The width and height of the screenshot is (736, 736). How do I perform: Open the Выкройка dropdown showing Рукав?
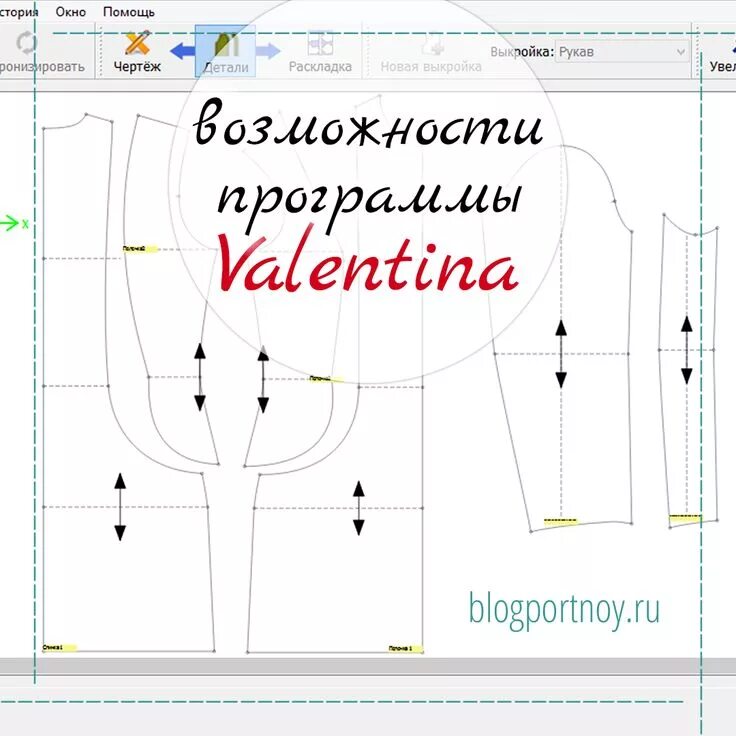coord(622,52)
